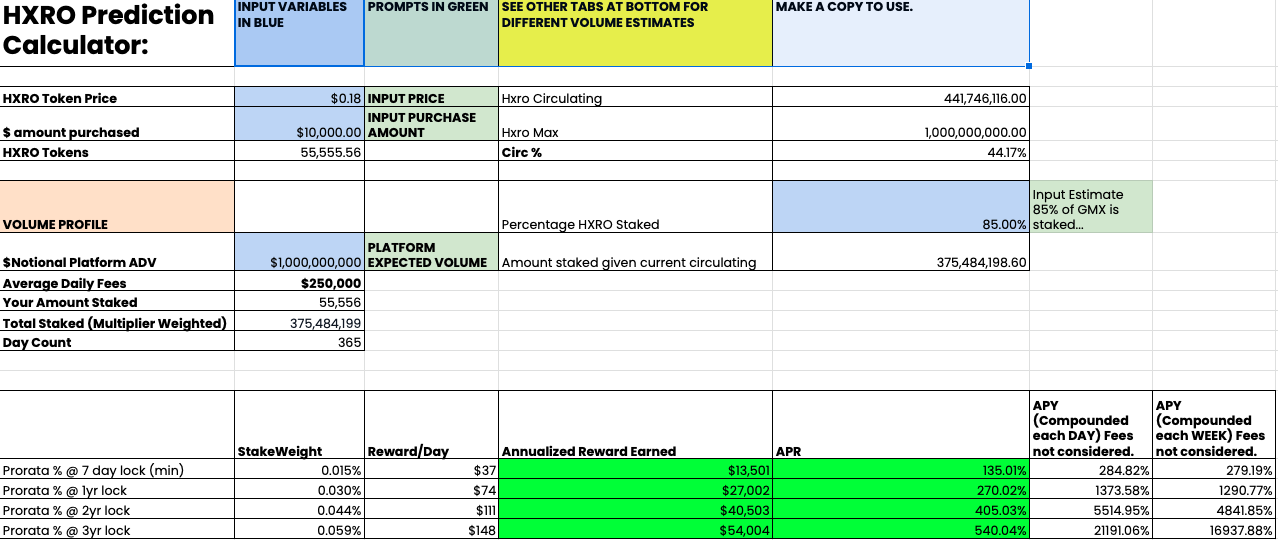Edit the $0.18 token price input
Image resolution: width=1278 pixels, height=540 pixels.
tap(299, 98)
